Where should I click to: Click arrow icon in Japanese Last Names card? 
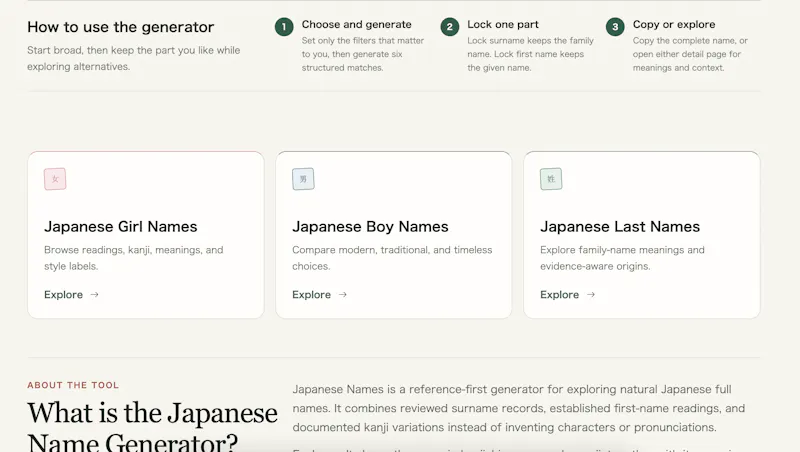pyautogui.click(x=591, y=294)
